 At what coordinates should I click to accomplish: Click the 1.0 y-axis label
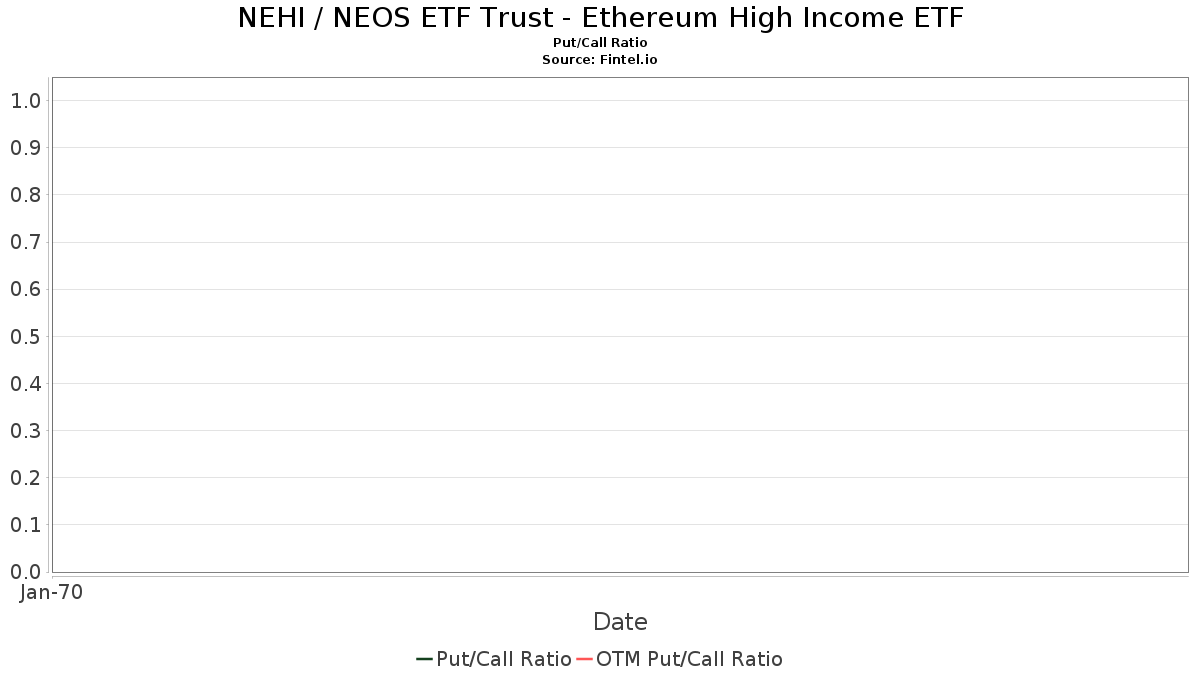(25, 101)
